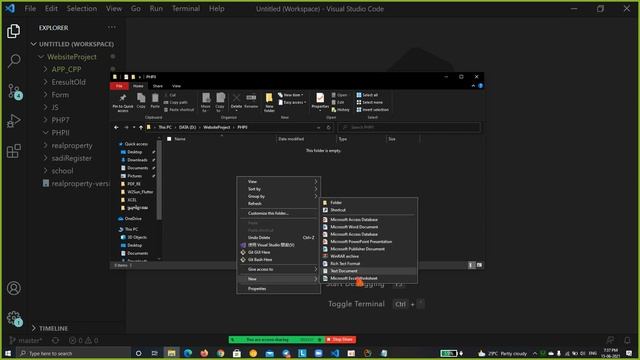Expand the EresultOld folder
Screen dimensions: 640x360
pos(45,82)
